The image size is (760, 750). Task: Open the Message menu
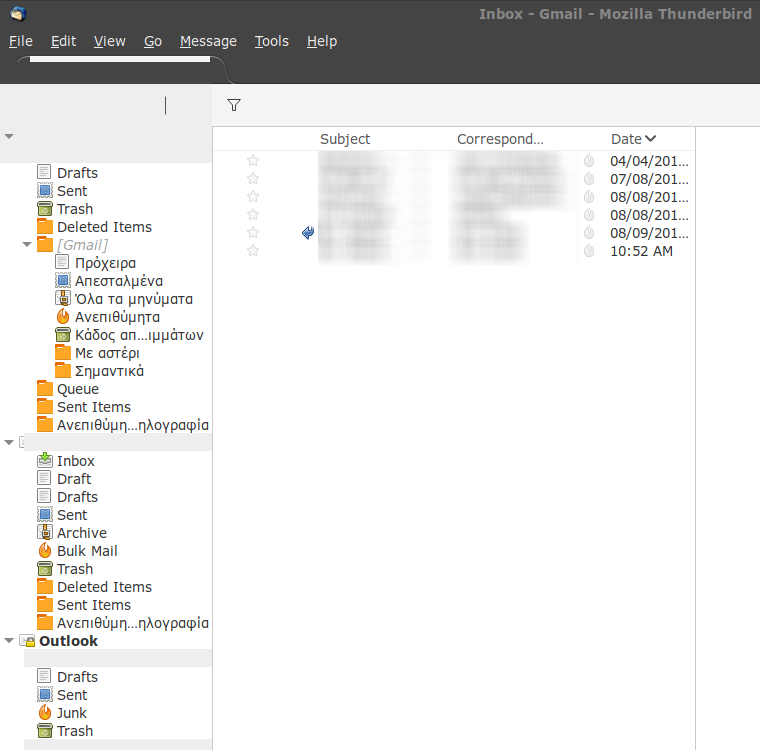tap(208, 41)
